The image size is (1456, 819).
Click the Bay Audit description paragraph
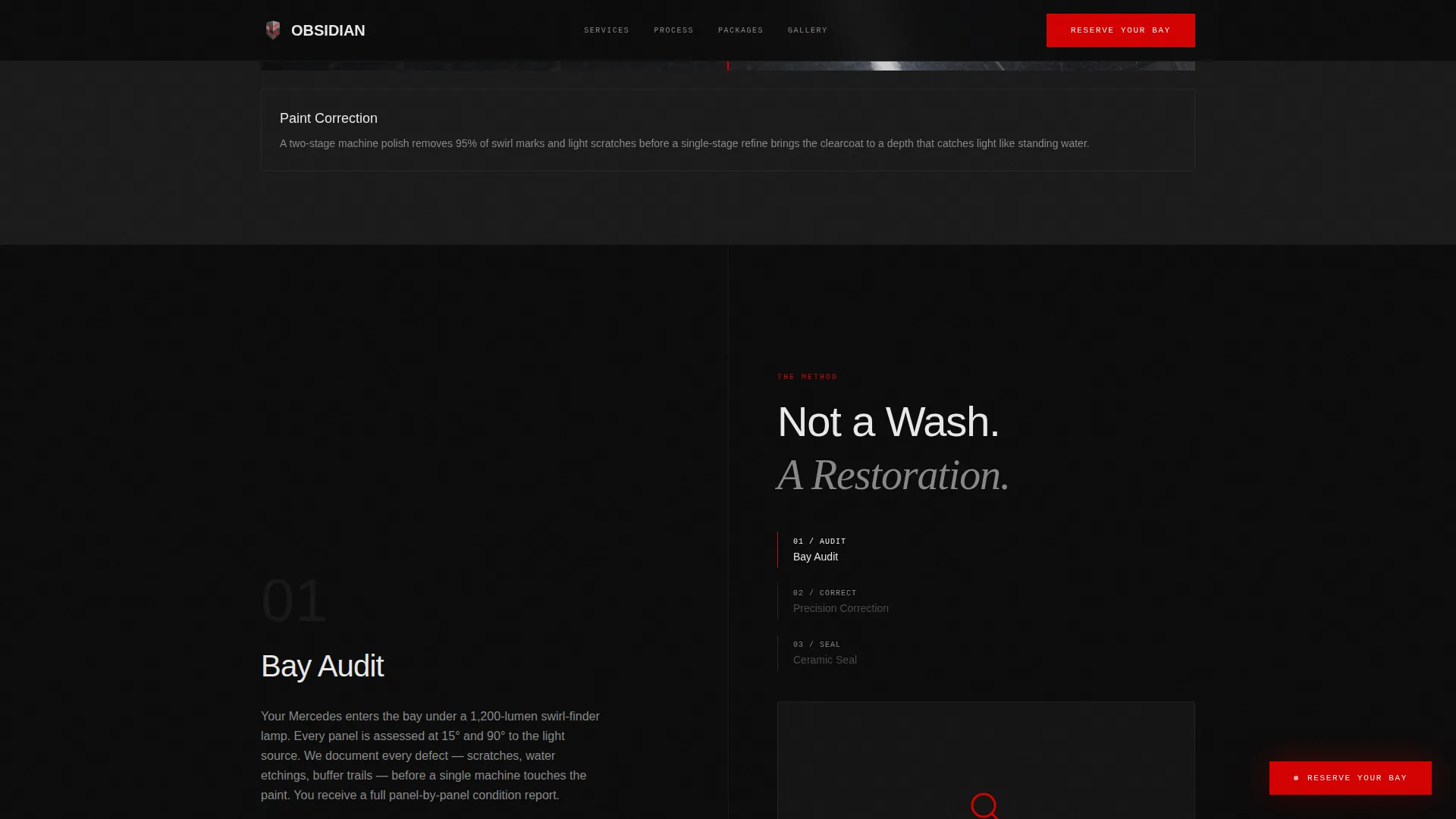pyautogui.click(x=431, y=756)
